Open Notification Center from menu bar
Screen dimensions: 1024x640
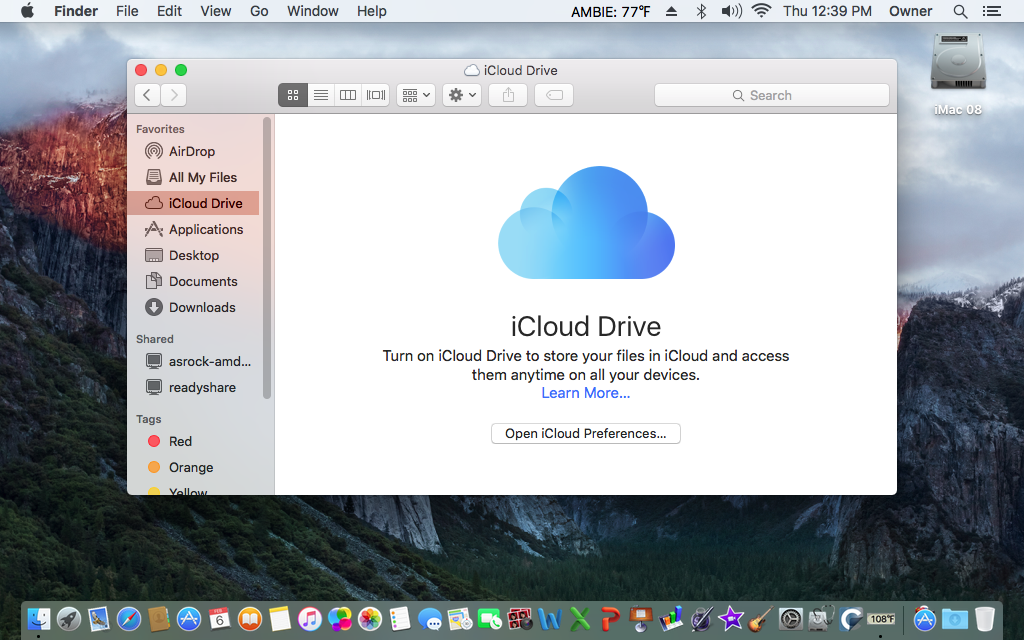pyautogui.click(x=992, y=11)
